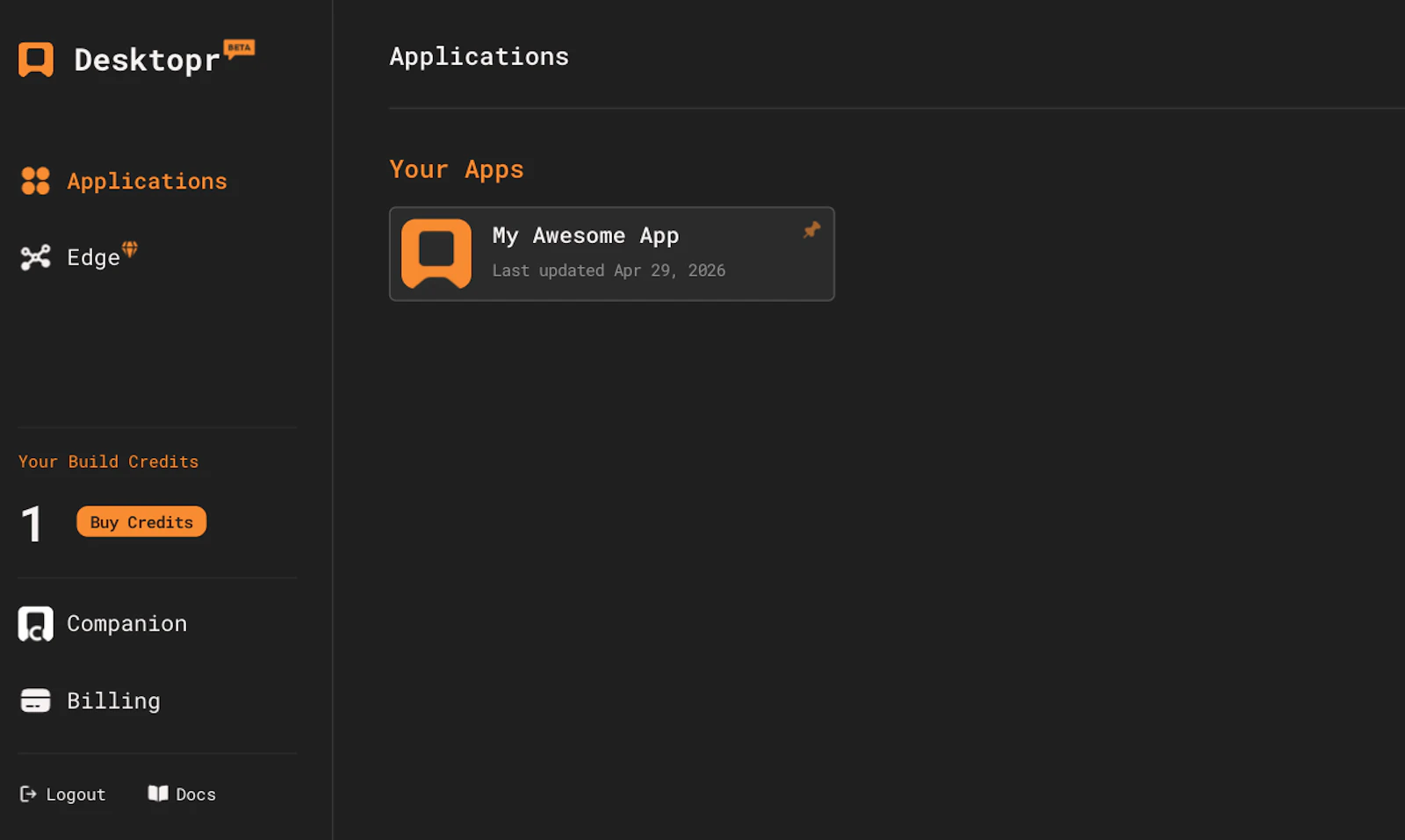Click the Your Build Credits label

pos(109,462)
